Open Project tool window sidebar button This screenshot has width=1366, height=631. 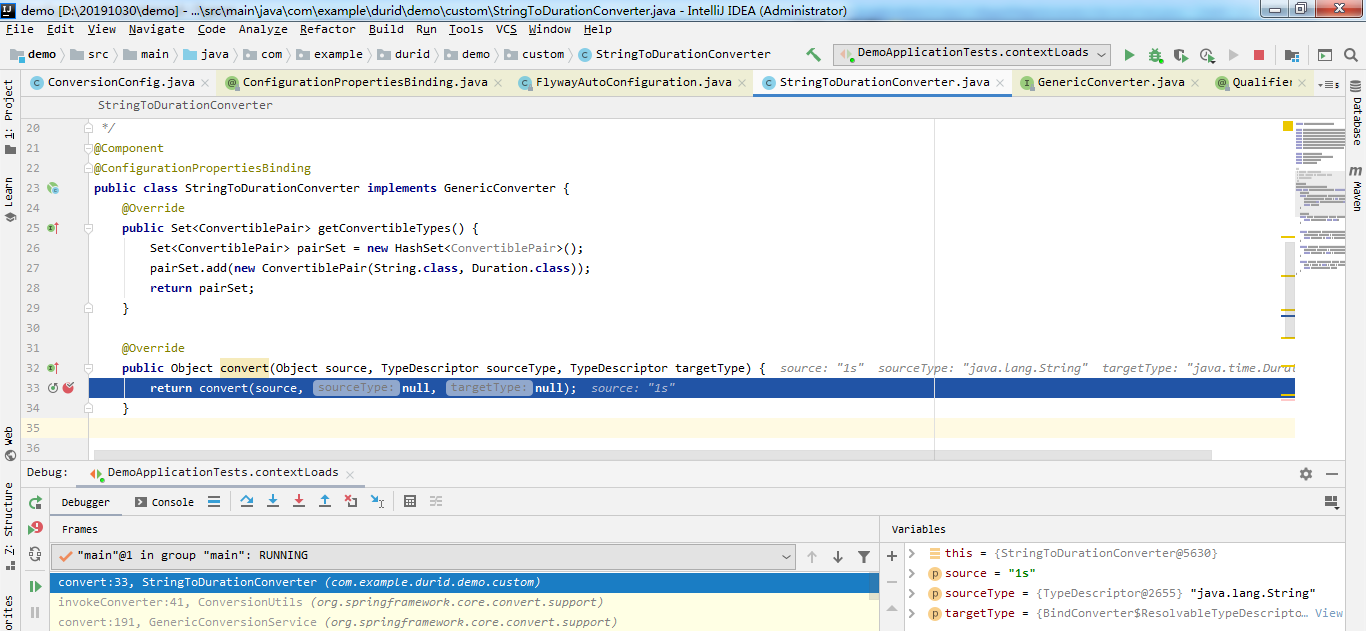pyautogui.click(x=9, y=118)
